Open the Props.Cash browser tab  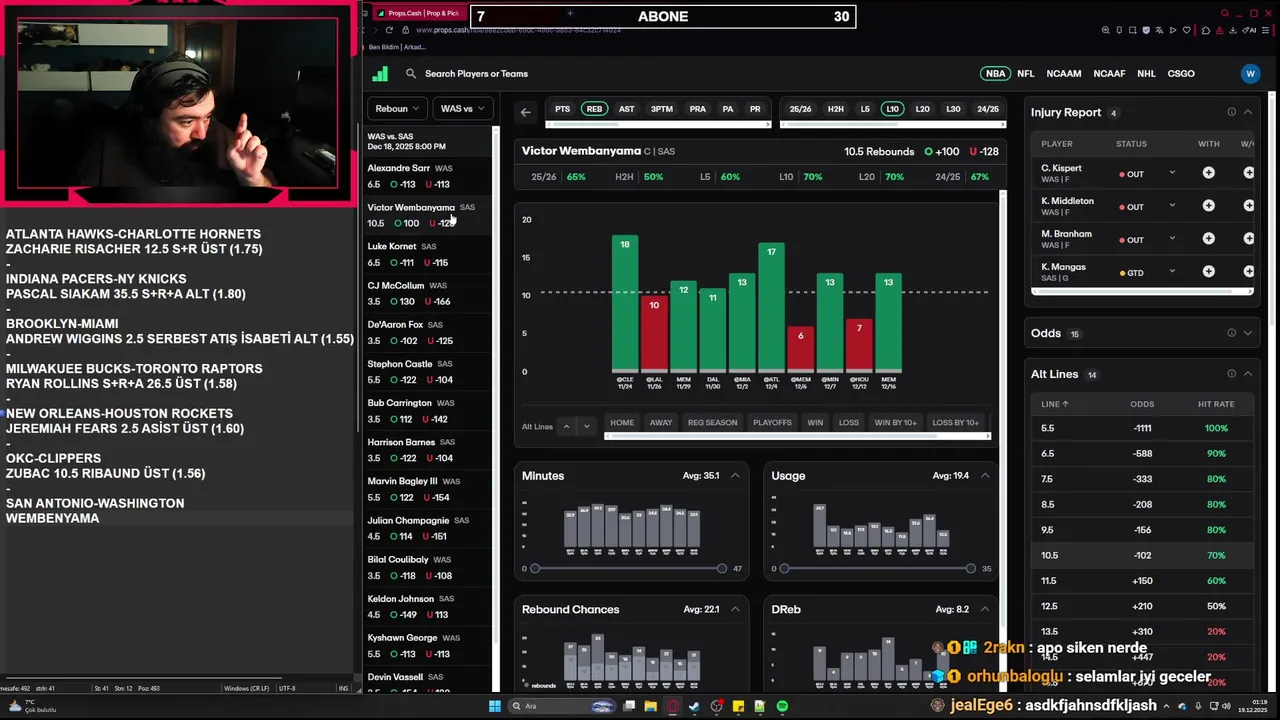(x=418, y=13)
